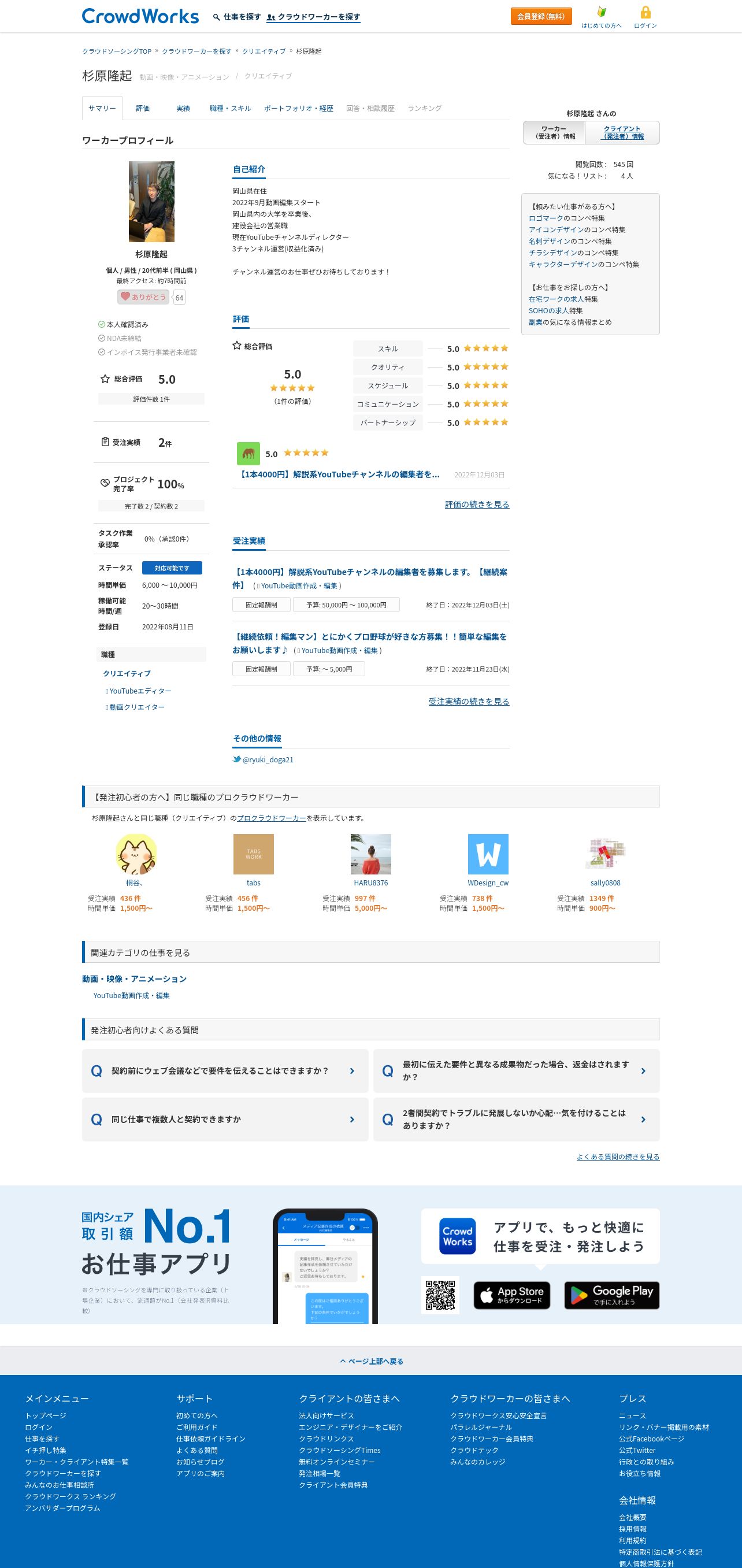Click the 対応可能です status button

[172, 568]
